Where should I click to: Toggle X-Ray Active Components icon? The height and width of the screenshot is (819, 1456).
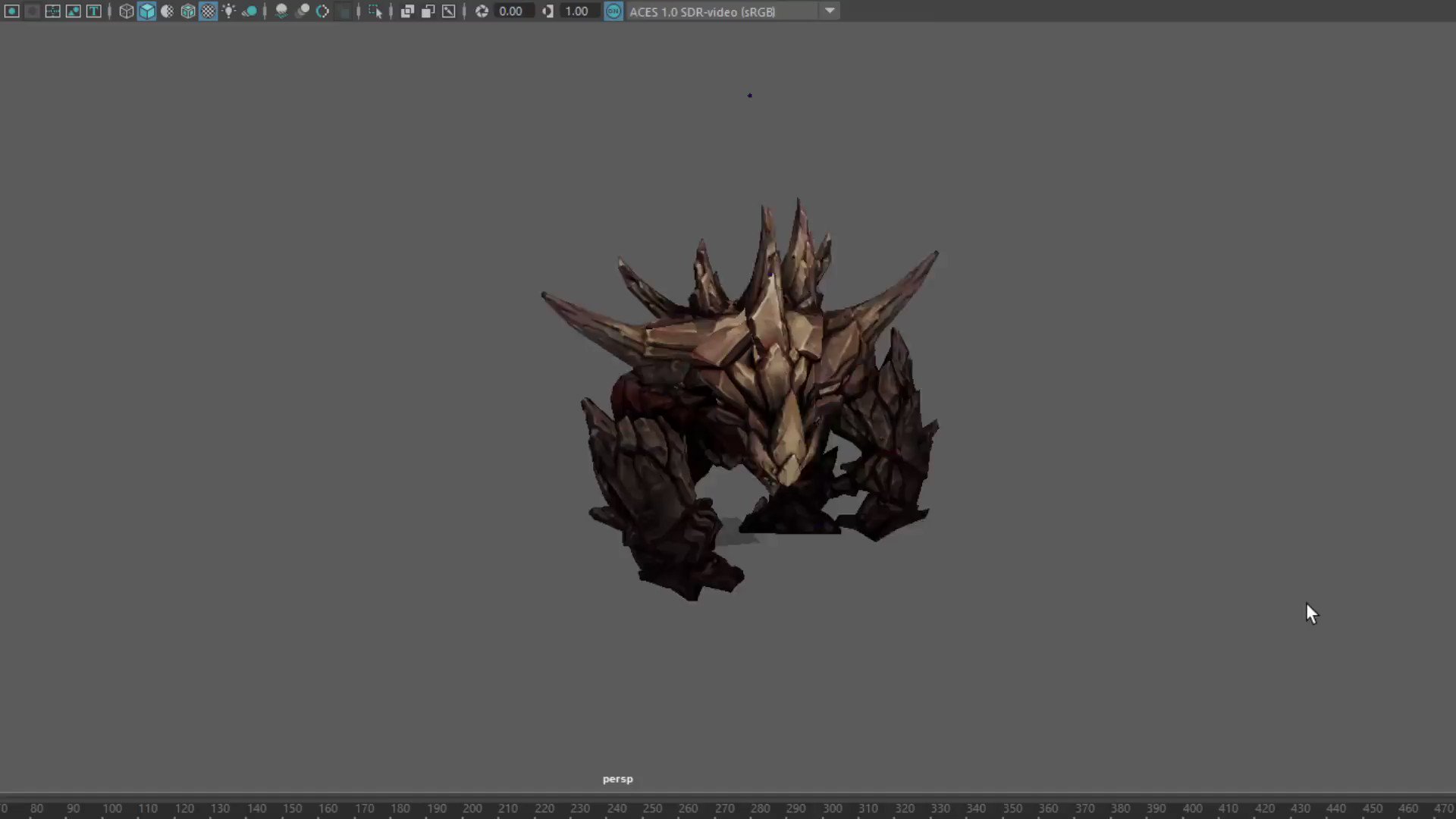pos(428,11)
